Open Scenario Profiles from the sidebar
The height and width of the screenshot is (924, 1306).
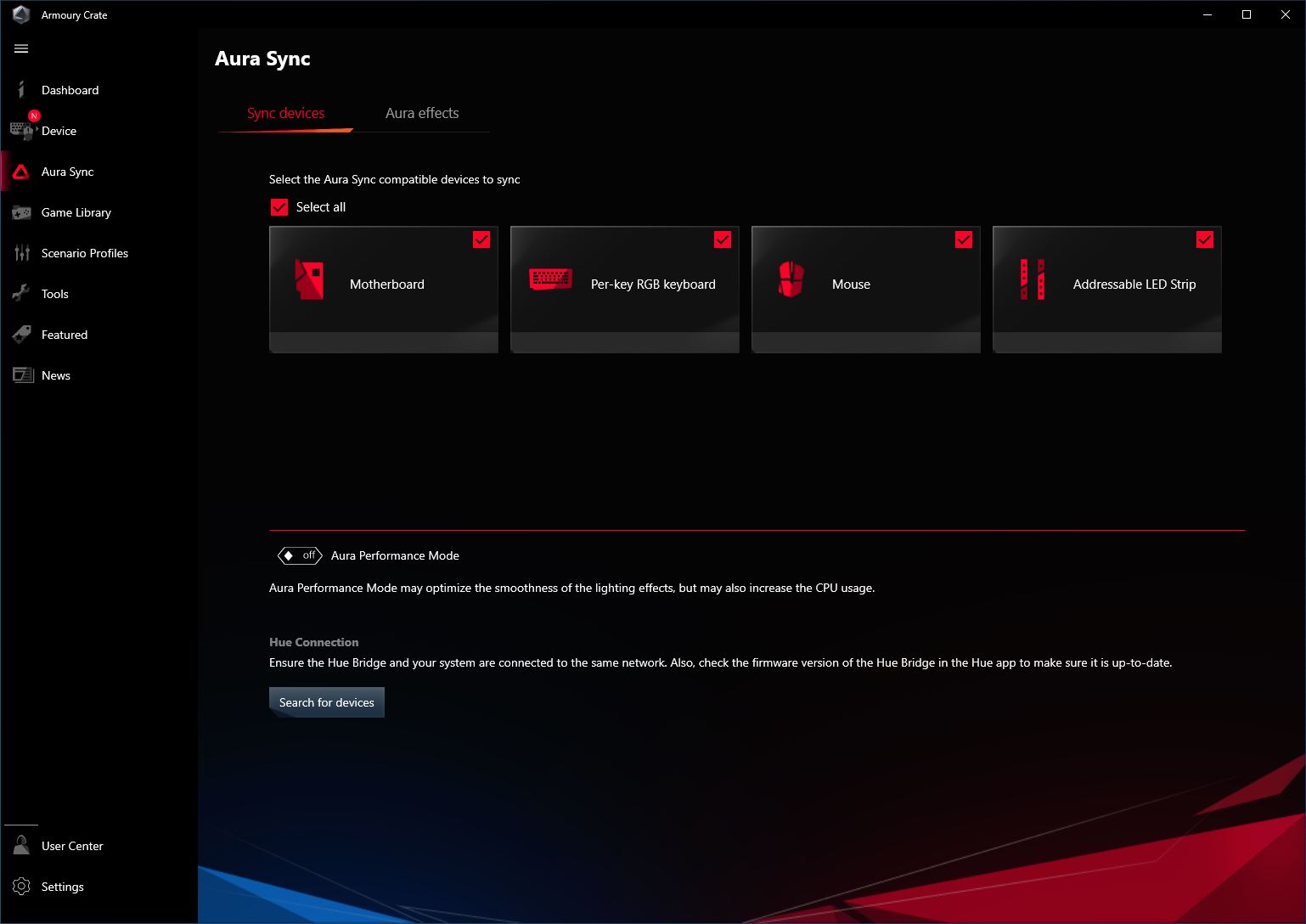pyautogui.click(x=85, y=253)
